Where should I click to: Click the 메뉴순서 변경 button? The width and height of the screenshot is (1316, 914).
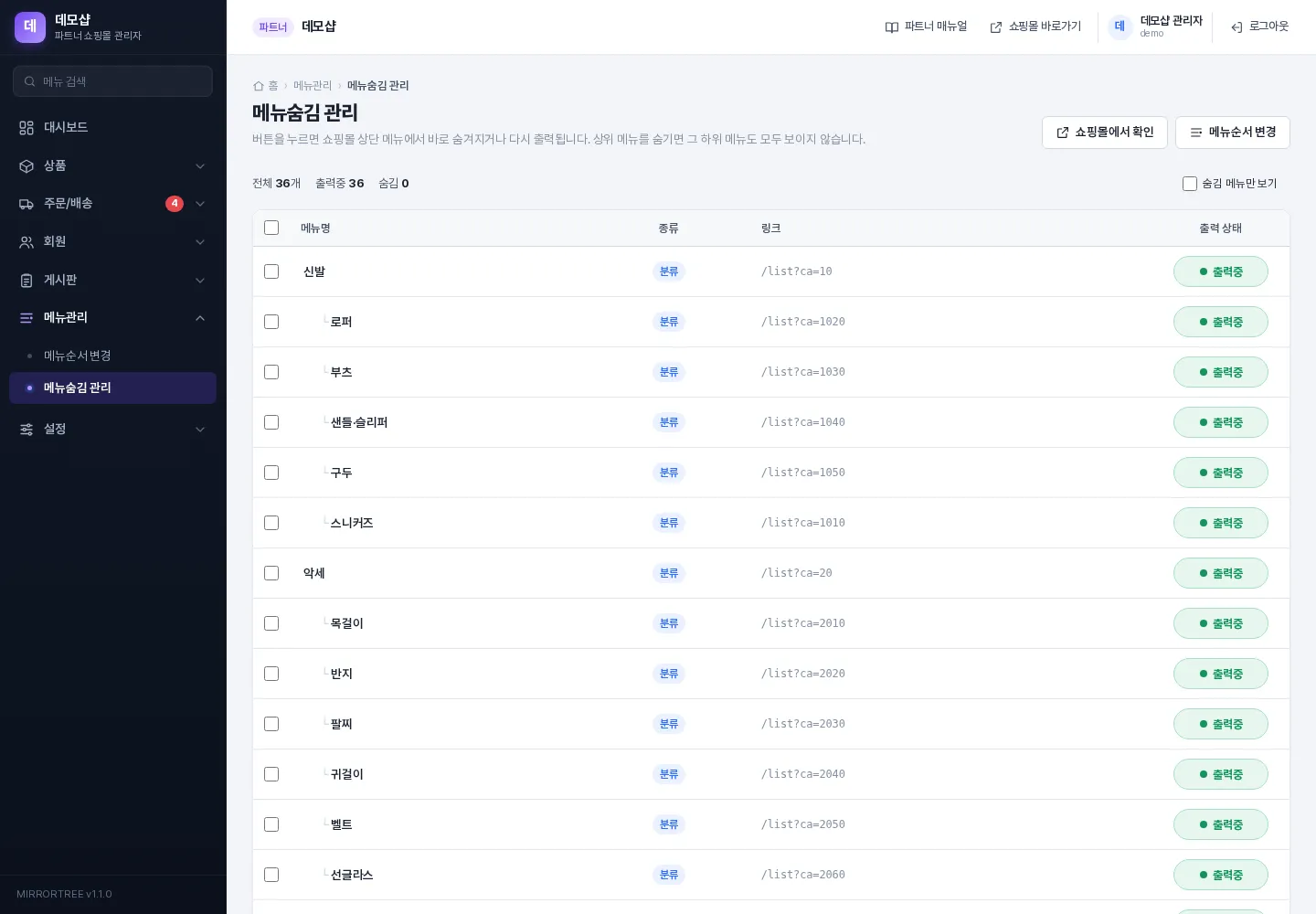tap(1233, 133)
